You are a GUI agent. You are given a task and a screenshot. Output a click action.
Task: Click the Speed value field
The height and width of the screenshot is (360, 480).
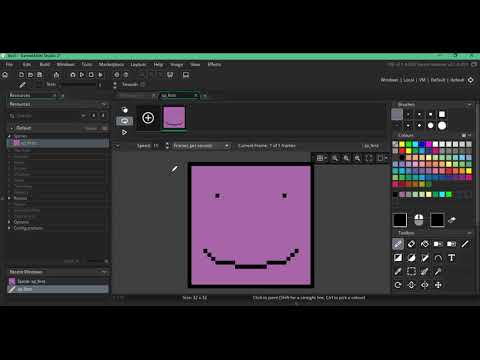coord(156,146)
